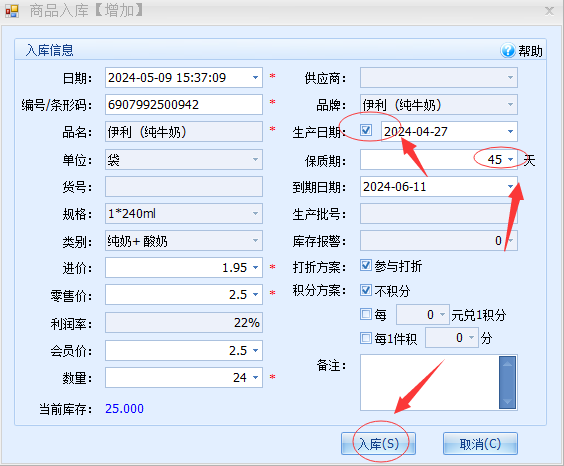Viewport: 564px width, 466px height.
Task: Click the 货号 input field
Action: pos(184,187)
